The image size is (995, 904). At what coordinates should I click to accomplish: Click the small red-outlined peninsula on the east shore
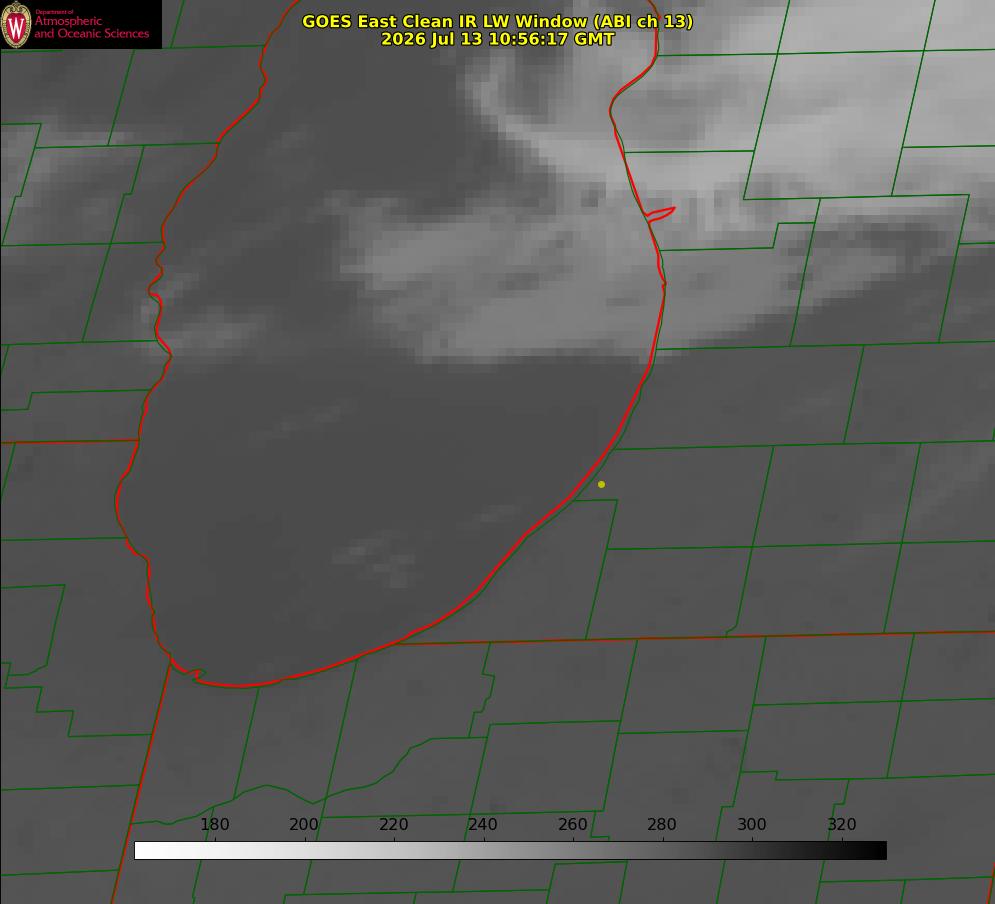point(660,214)
